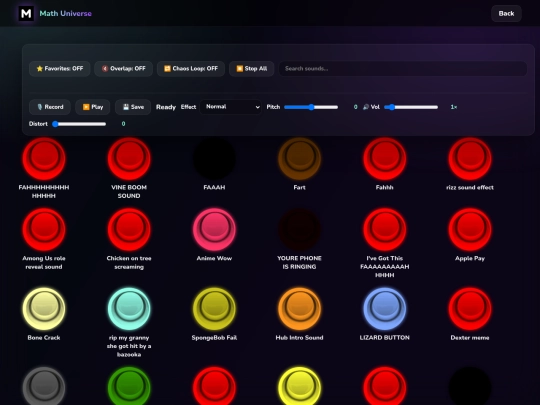Hit the pink Anime Wow button
540x405 pixels.
pos(214,229)
